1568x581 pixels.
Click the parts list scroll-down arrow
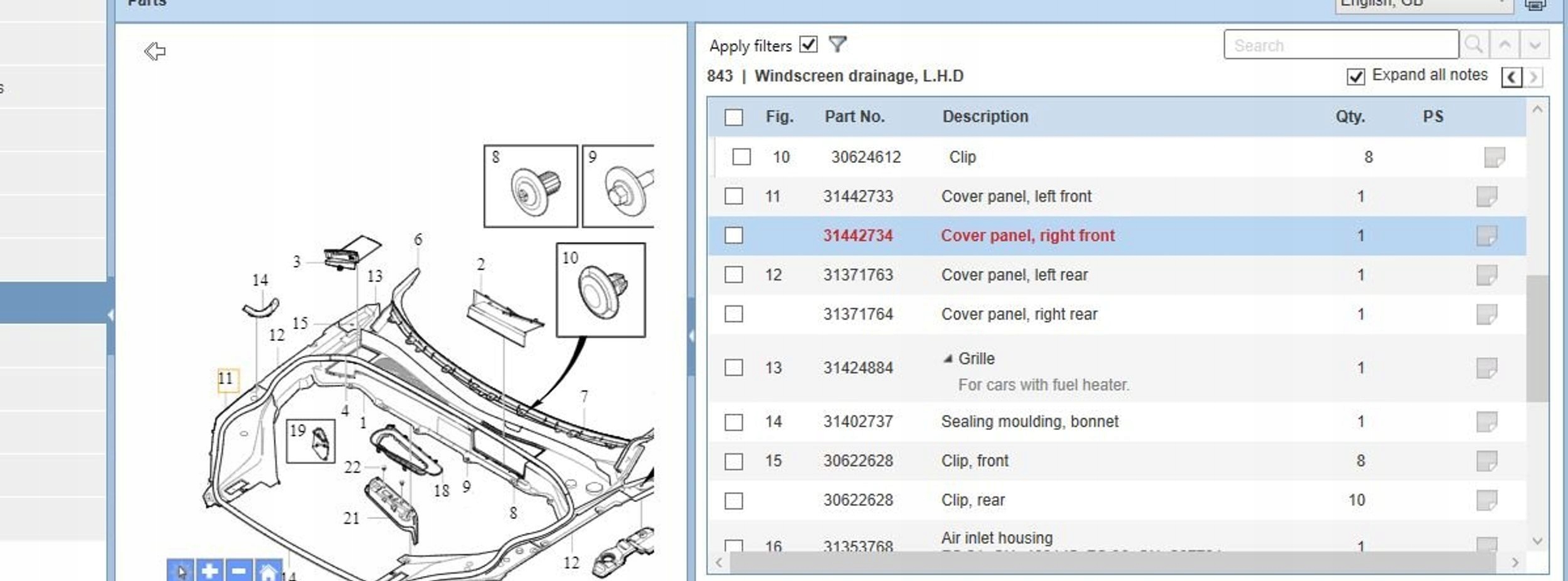pos(1537,541)
